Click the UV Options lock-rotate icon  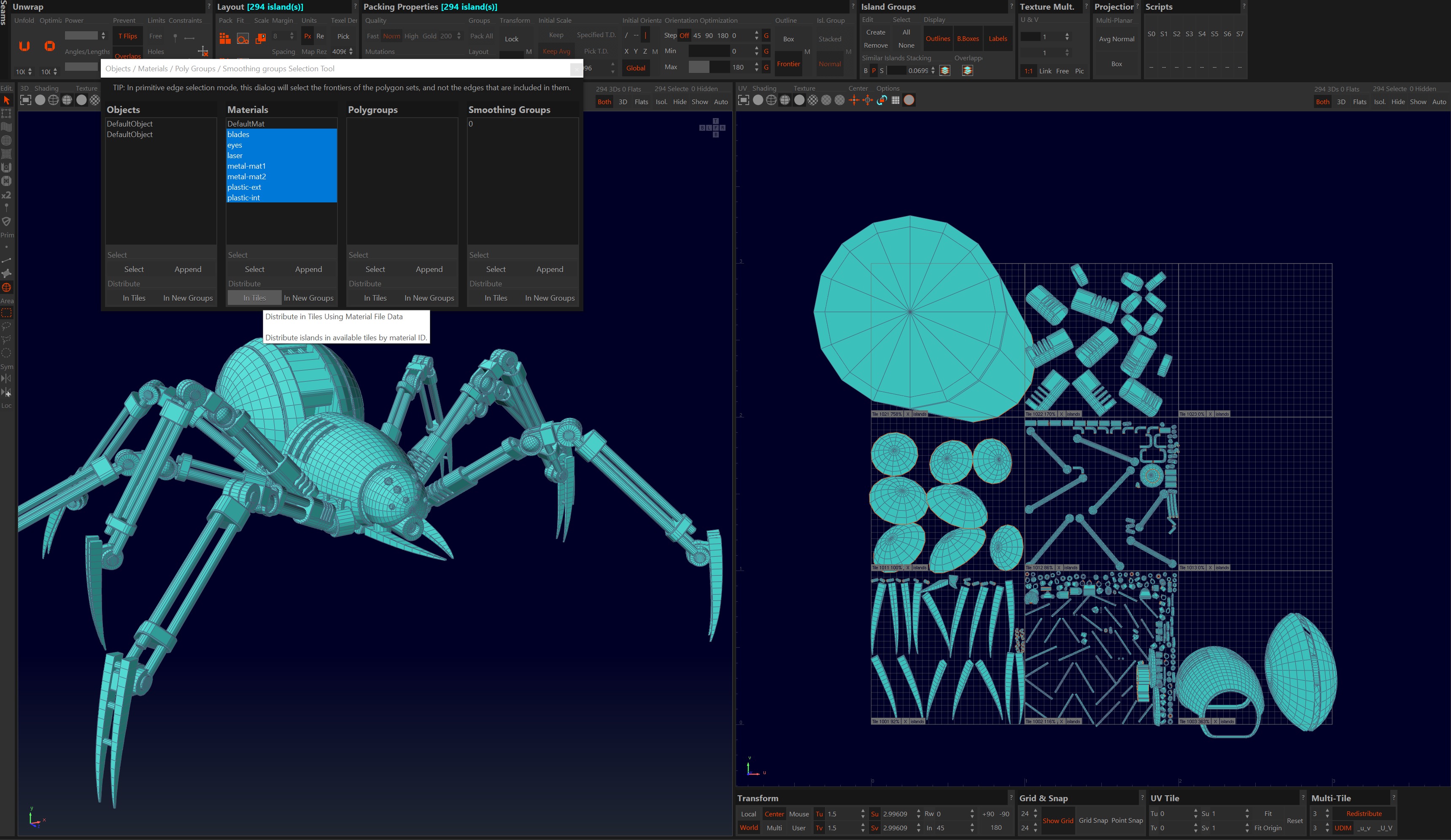click(x=882, y=100)
